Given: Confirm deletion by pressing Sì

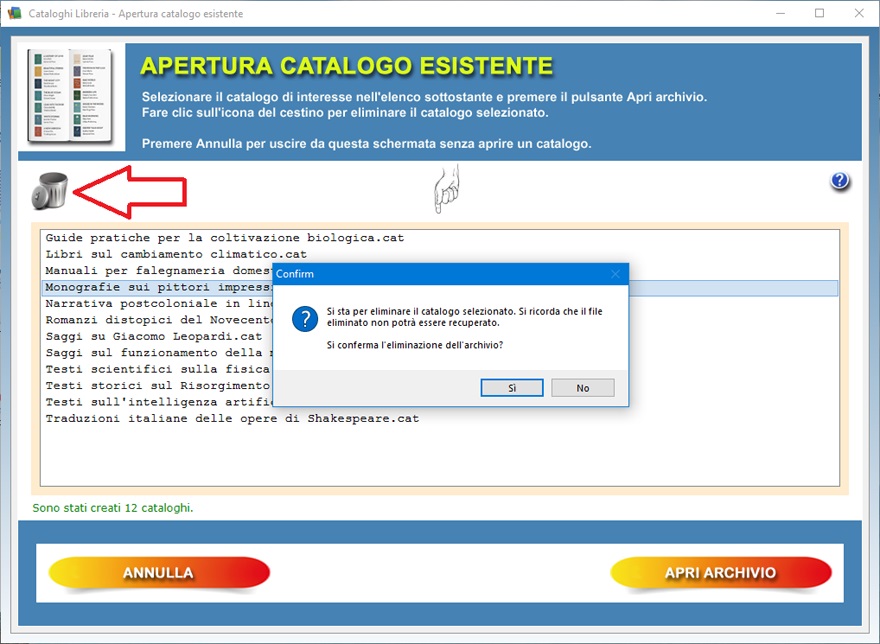Looking at the screenshot, I should [x=512, y=388].
